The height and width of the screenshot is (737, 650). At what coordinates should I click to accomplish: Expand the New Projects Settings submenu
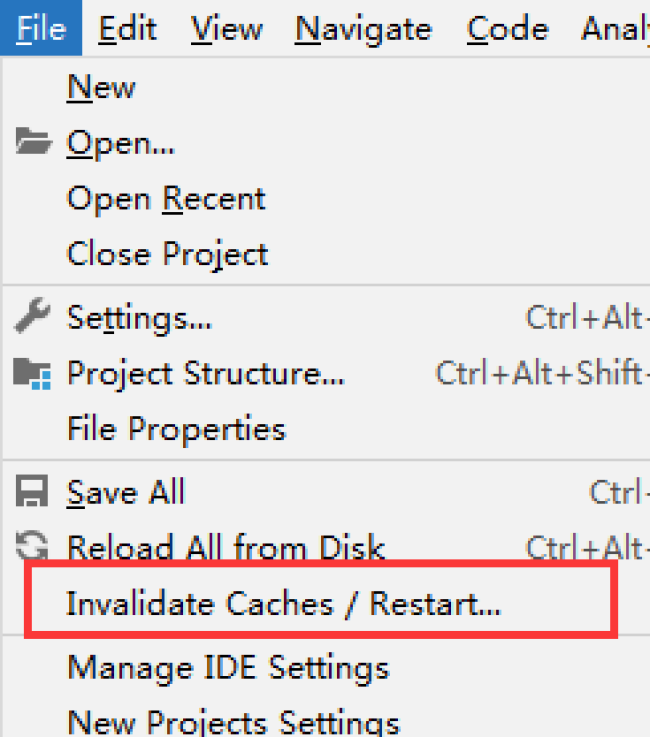click(x=327, y=718)
